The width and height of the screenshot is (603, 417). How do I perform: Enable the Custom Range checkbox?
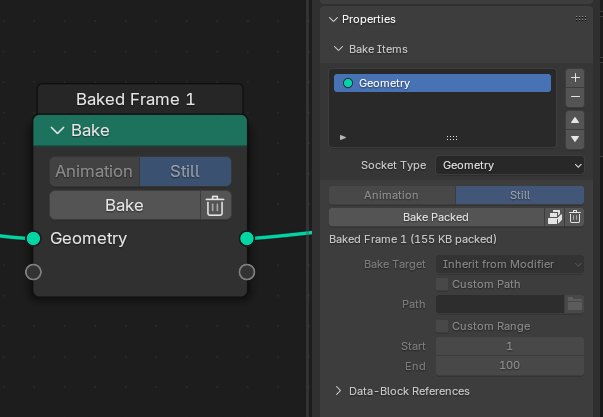(x=442, y=326)
